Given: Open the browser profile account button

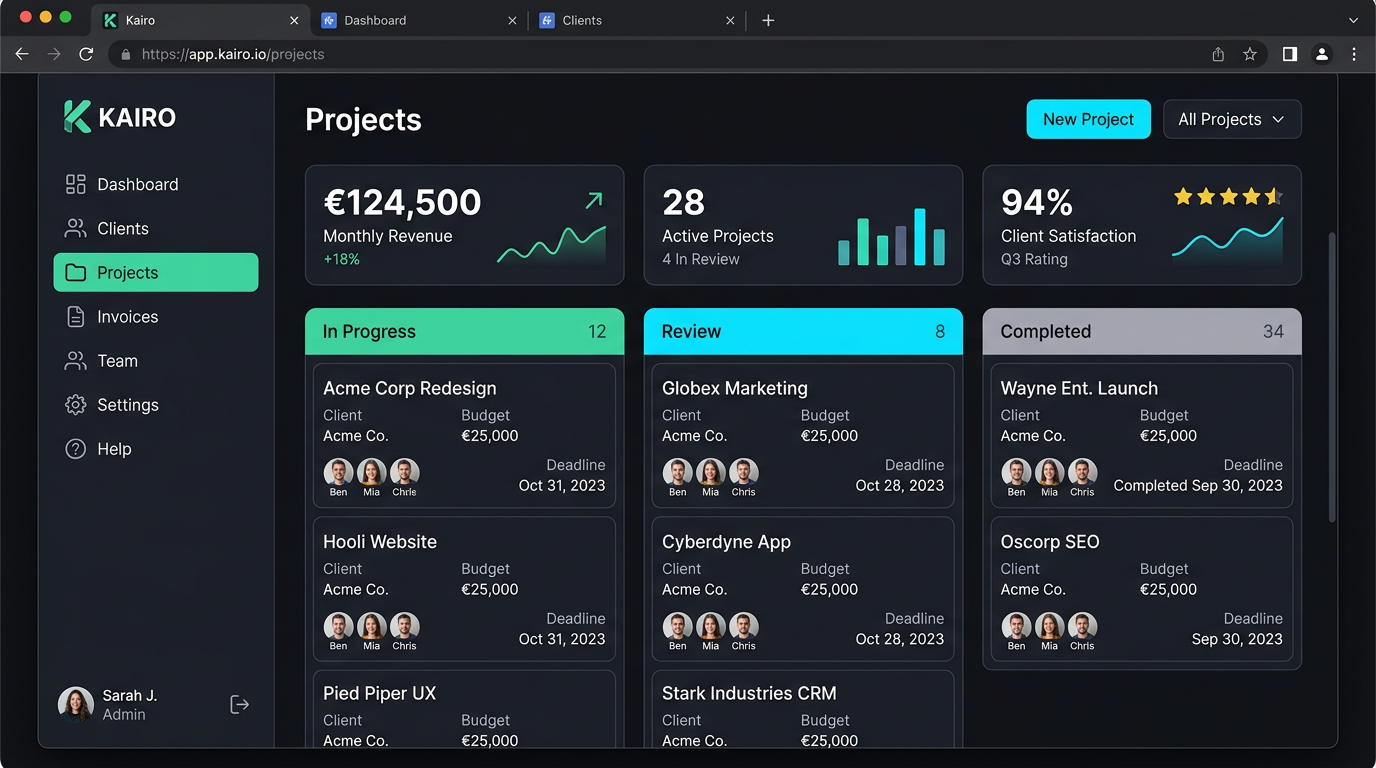Looking at the screenshot, I should [1322, 54].
